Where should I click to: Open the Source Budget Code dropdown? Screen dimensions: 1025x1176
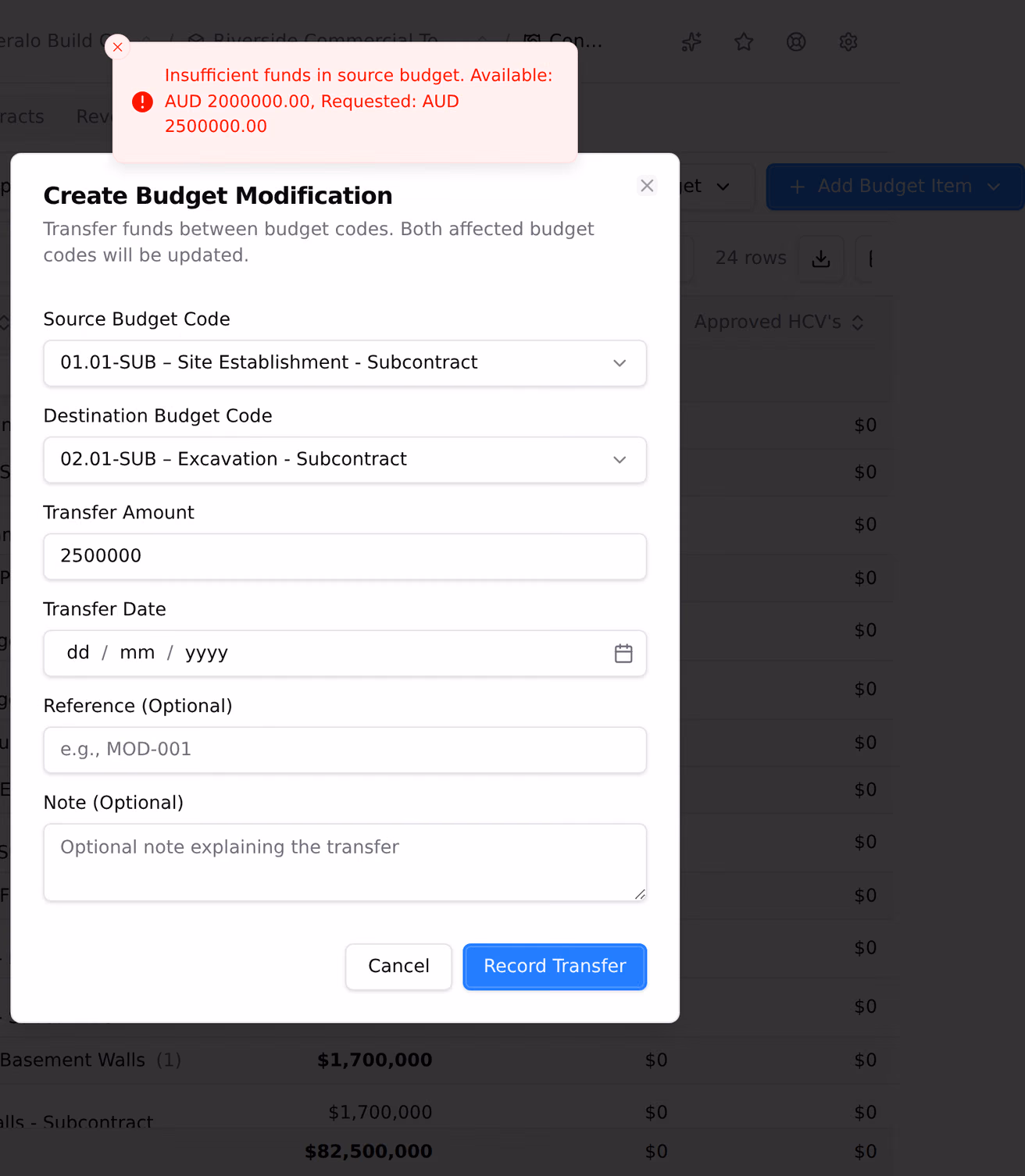tap(345, 363)
